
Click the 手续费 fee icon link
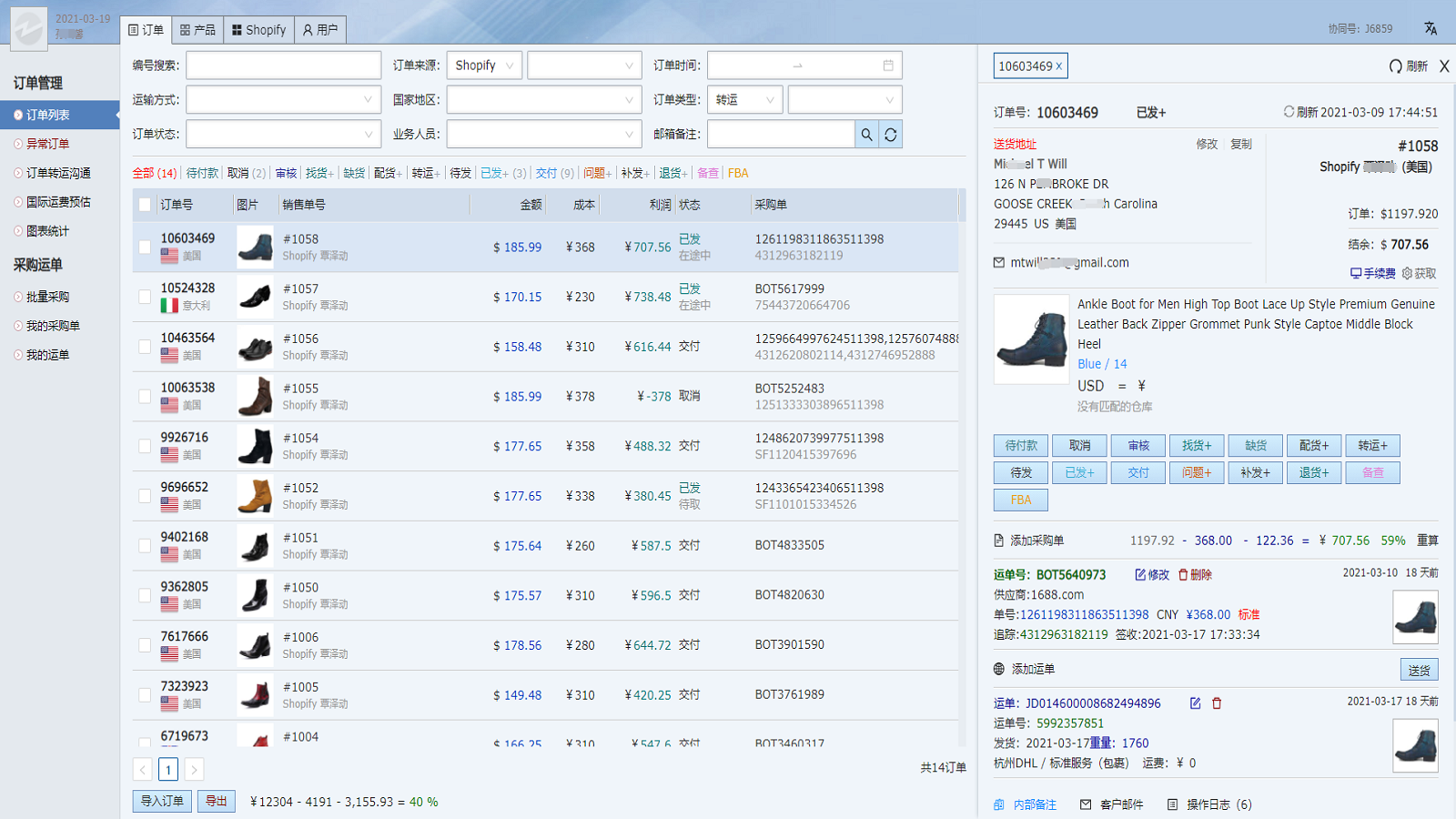[1373, 273]
